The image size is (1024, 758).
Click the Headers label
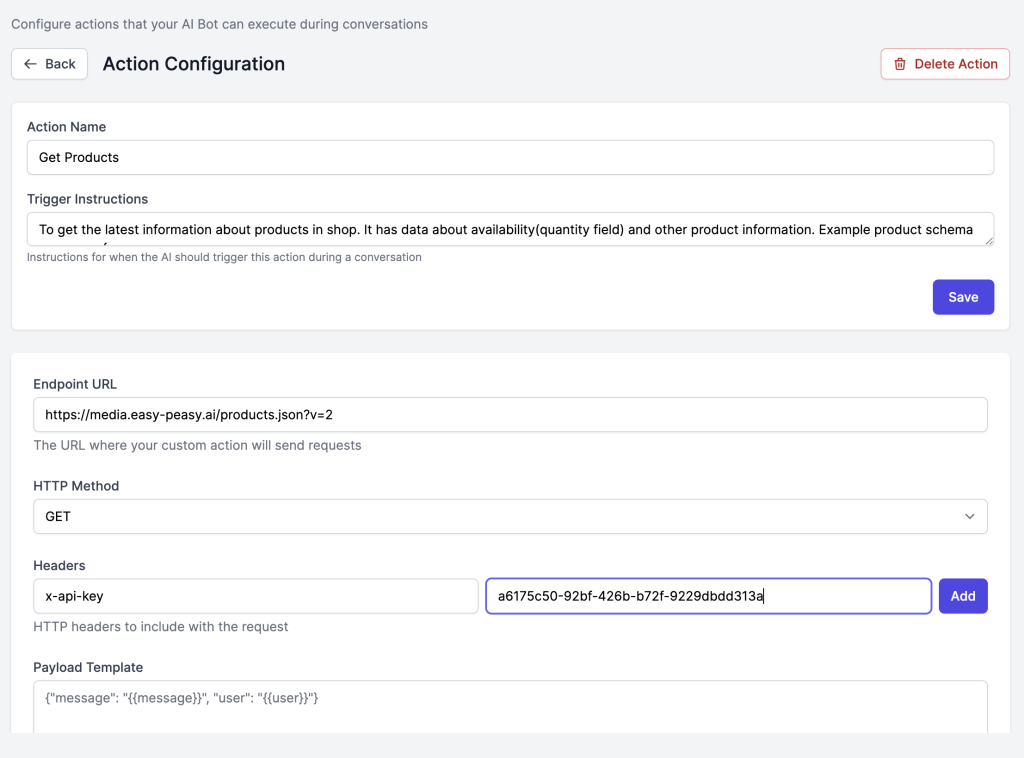pyautogui.click(x=59, y=566)
